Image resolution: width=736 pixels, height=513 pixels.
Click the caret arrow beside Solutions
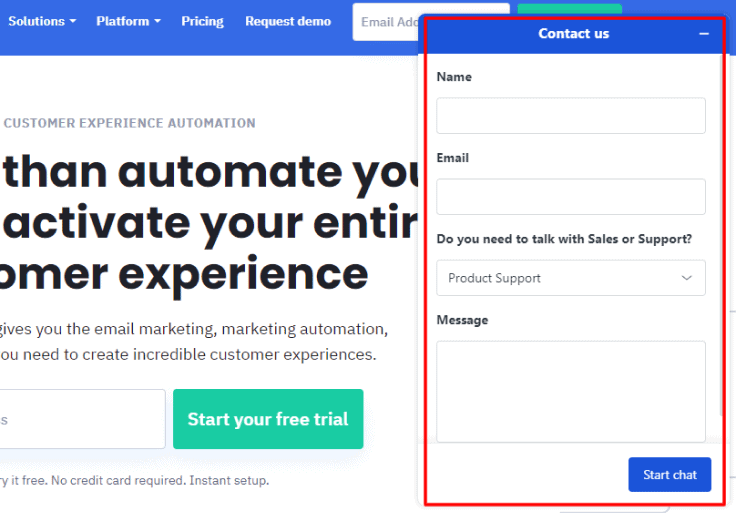click(x=72, y=22)
